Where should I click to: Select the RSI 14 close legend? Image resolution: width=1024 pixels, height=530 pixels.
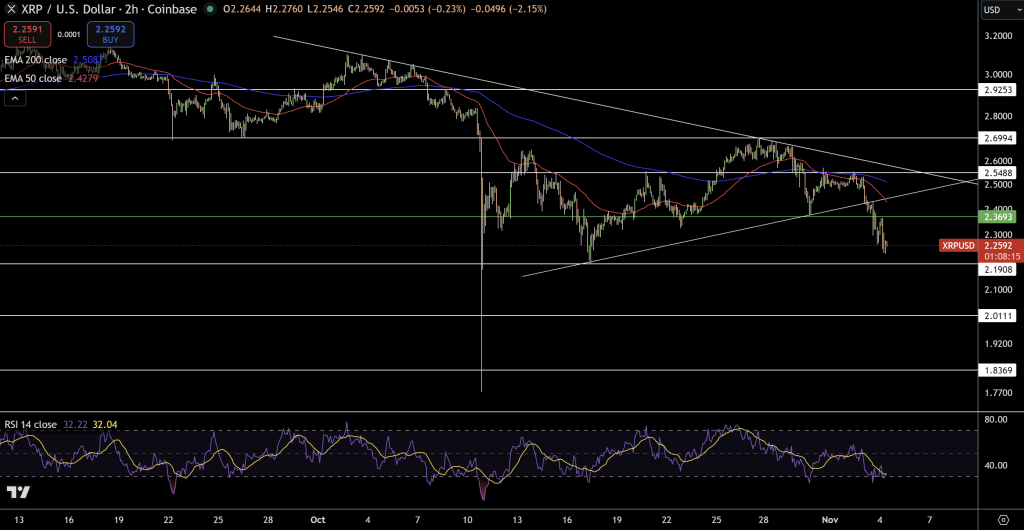(31, 424)
